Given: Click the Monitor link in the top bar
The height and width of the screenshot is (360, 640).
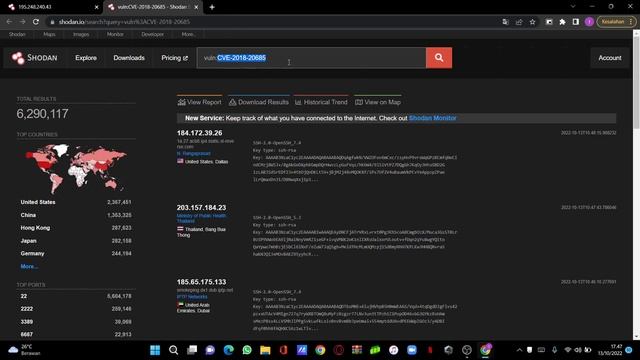Looking at the screenshot, I should point(115,34).
